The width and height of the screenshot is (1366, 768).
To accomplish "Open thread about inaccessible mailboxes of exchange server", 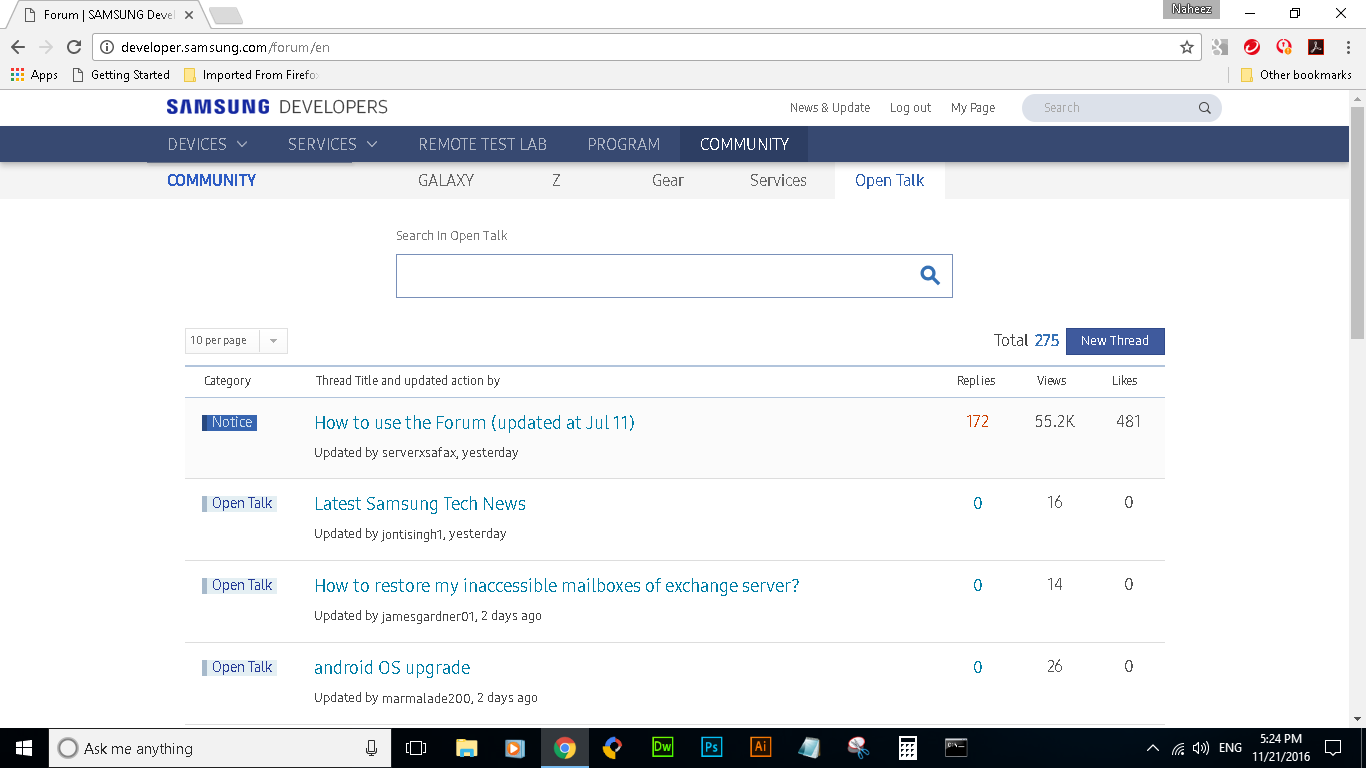I will [557, 586].
